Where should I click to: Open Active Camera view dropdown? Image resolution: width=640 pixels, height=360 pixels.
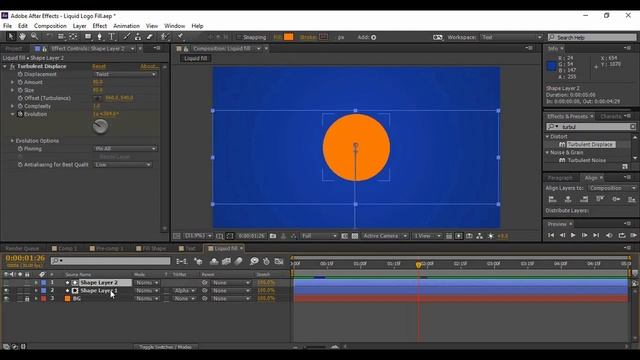coord(385,236)
